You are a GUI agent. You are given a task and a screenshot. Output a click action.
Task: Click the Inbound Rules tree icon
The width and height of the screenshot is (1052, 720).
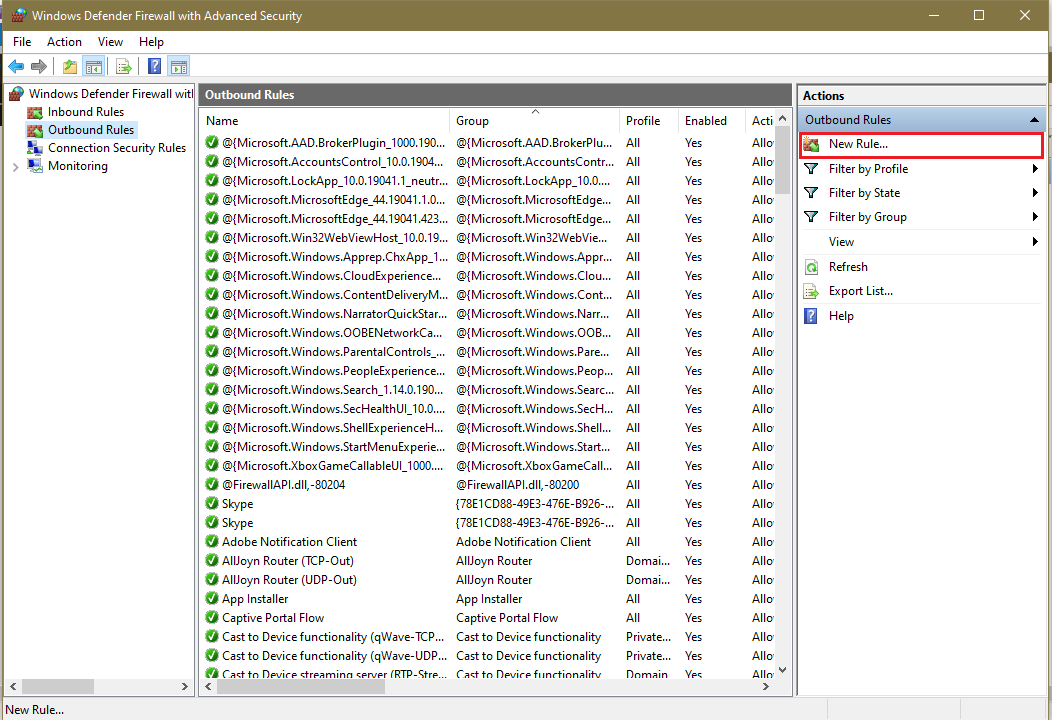click(x=35, y=112)
